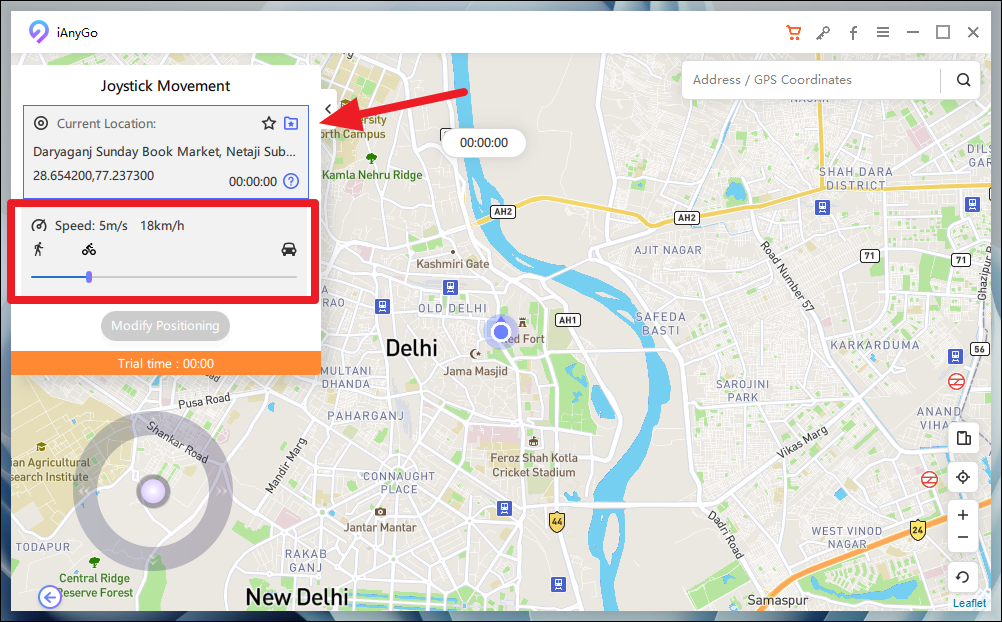Image resolution: width=1002 pixels, height=622 pixels.
Task: Click the Kashmiri Gate map label
Action: tap(452, 263)
